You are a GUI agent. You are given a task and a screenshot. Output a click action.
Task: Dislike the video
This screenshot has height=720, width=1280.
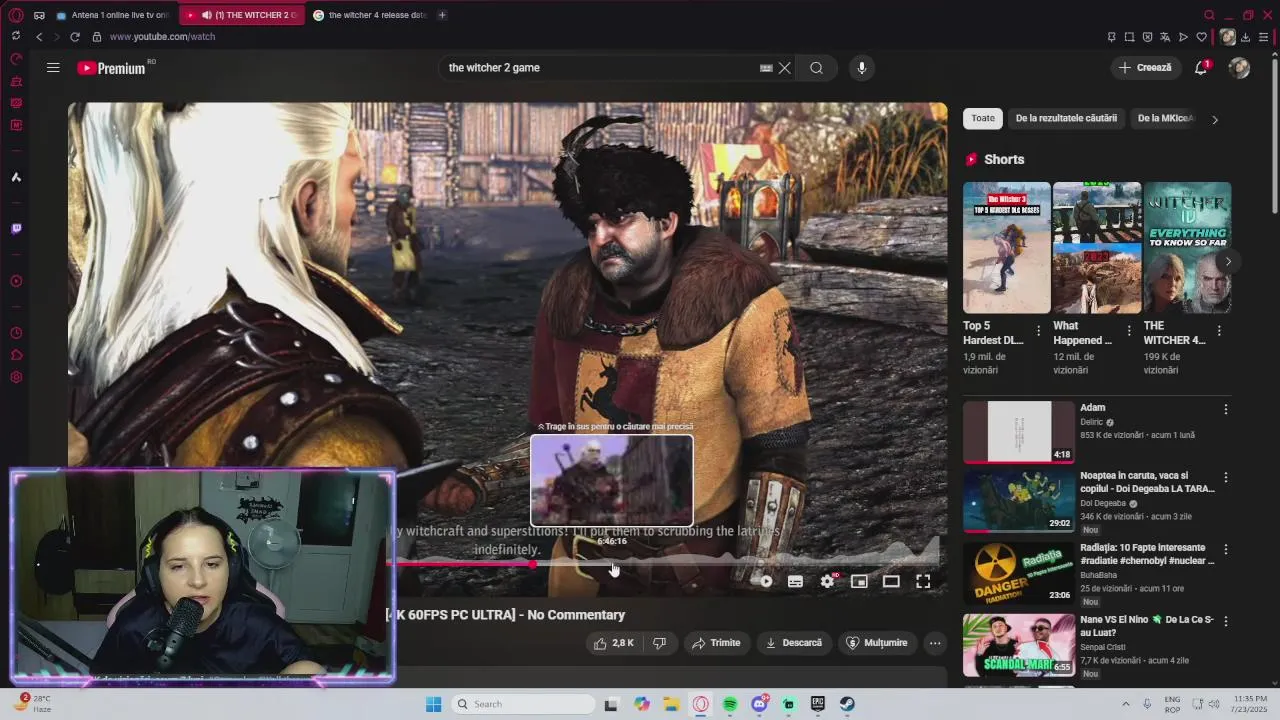(x=659, y=643)
